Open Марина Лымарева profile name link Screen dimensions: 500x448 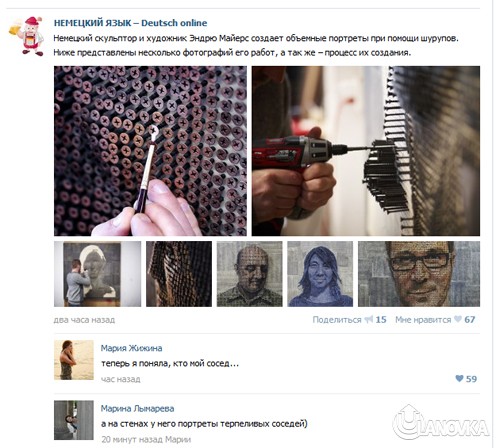pos(137,408)
